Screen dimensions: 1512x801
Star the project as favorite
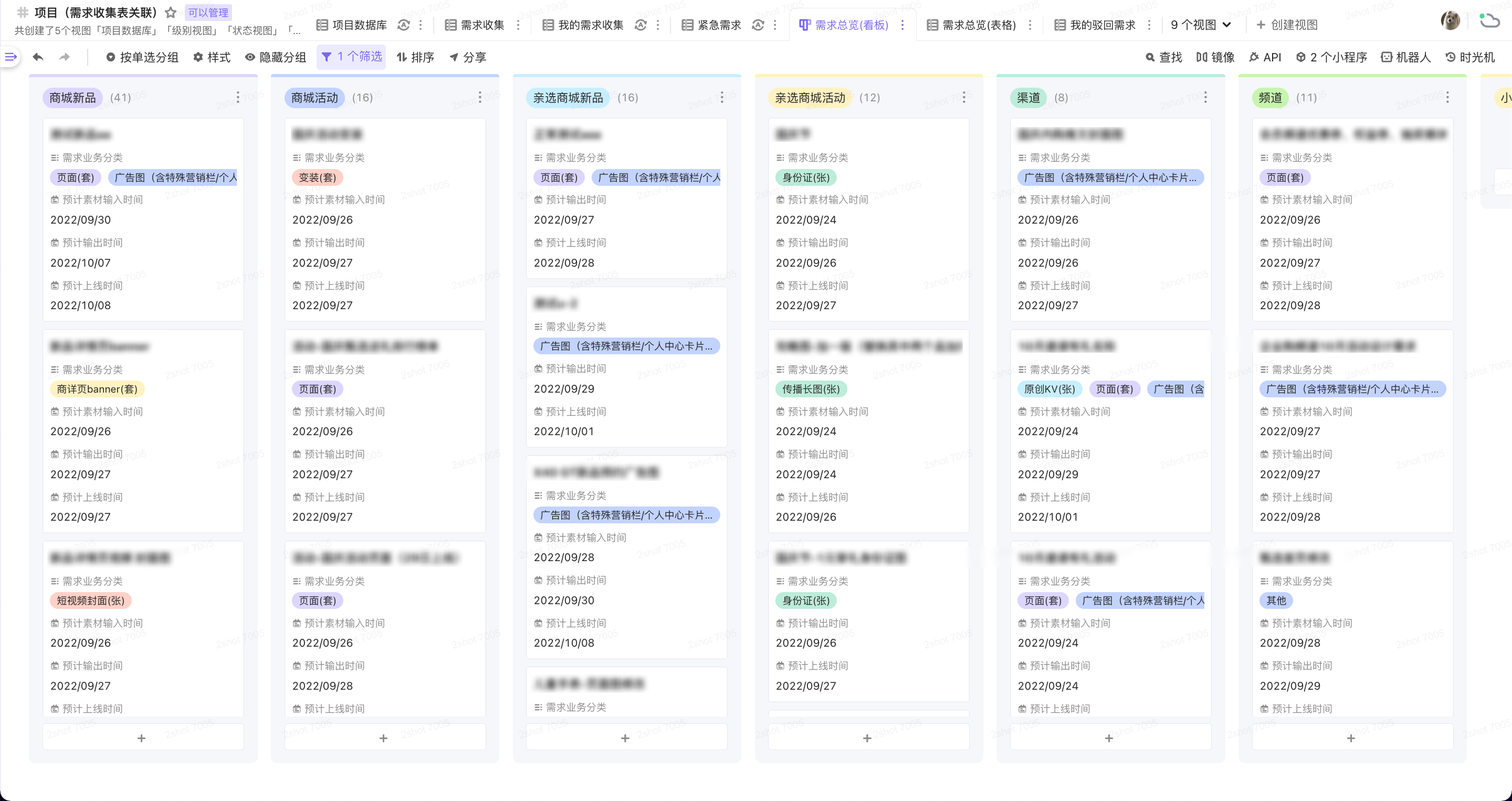coord(171,12)
